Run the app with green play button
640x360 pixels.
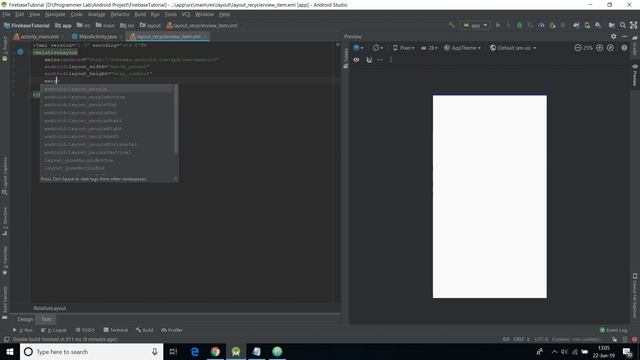(x=498, y=25)
